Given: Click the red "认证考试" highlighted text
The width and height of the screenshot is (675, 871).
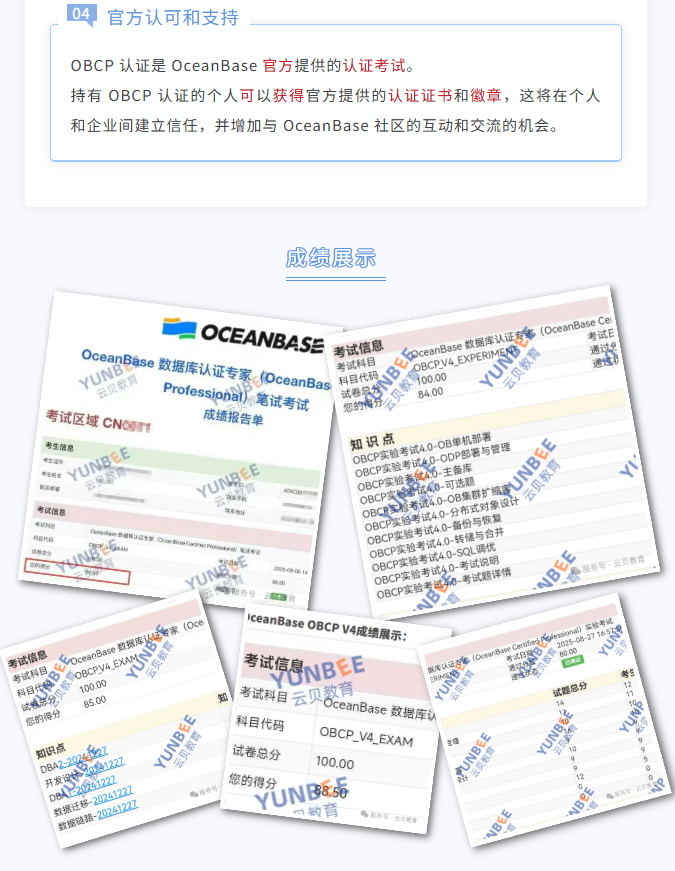Looking at the screenshot, I should click(375, 66).
